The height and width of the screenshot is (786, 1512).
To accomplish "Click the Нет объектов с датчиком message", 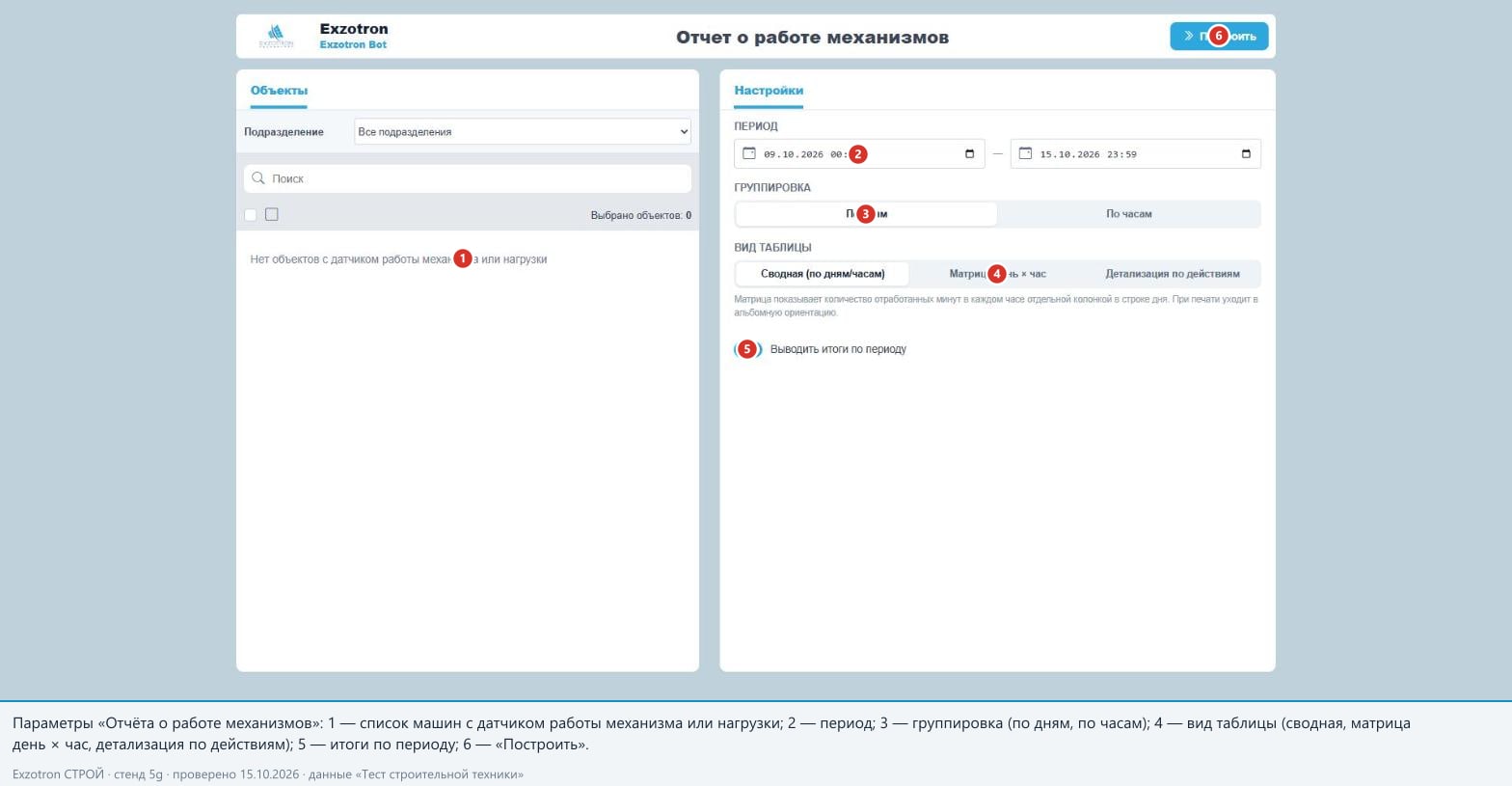I will pos(398,259).
